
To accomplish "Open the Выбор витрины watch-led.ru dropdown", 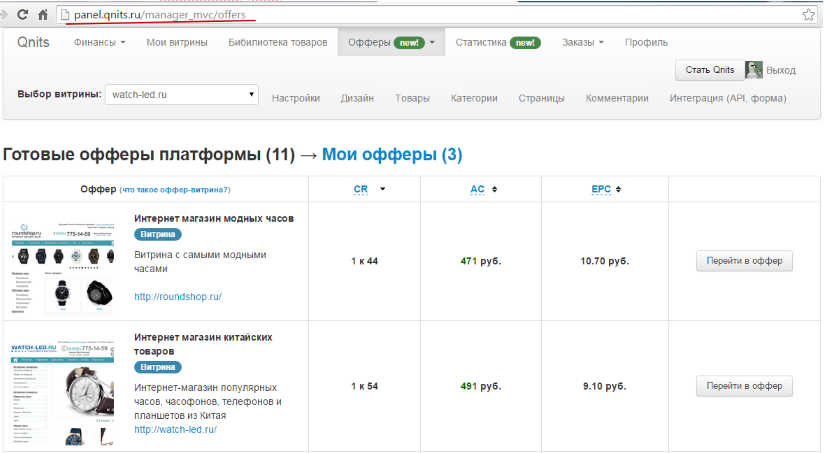I will point(182,95).
